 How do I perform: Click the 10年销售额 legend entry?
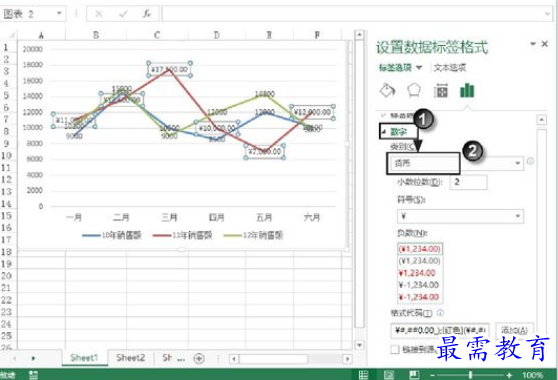112,235
